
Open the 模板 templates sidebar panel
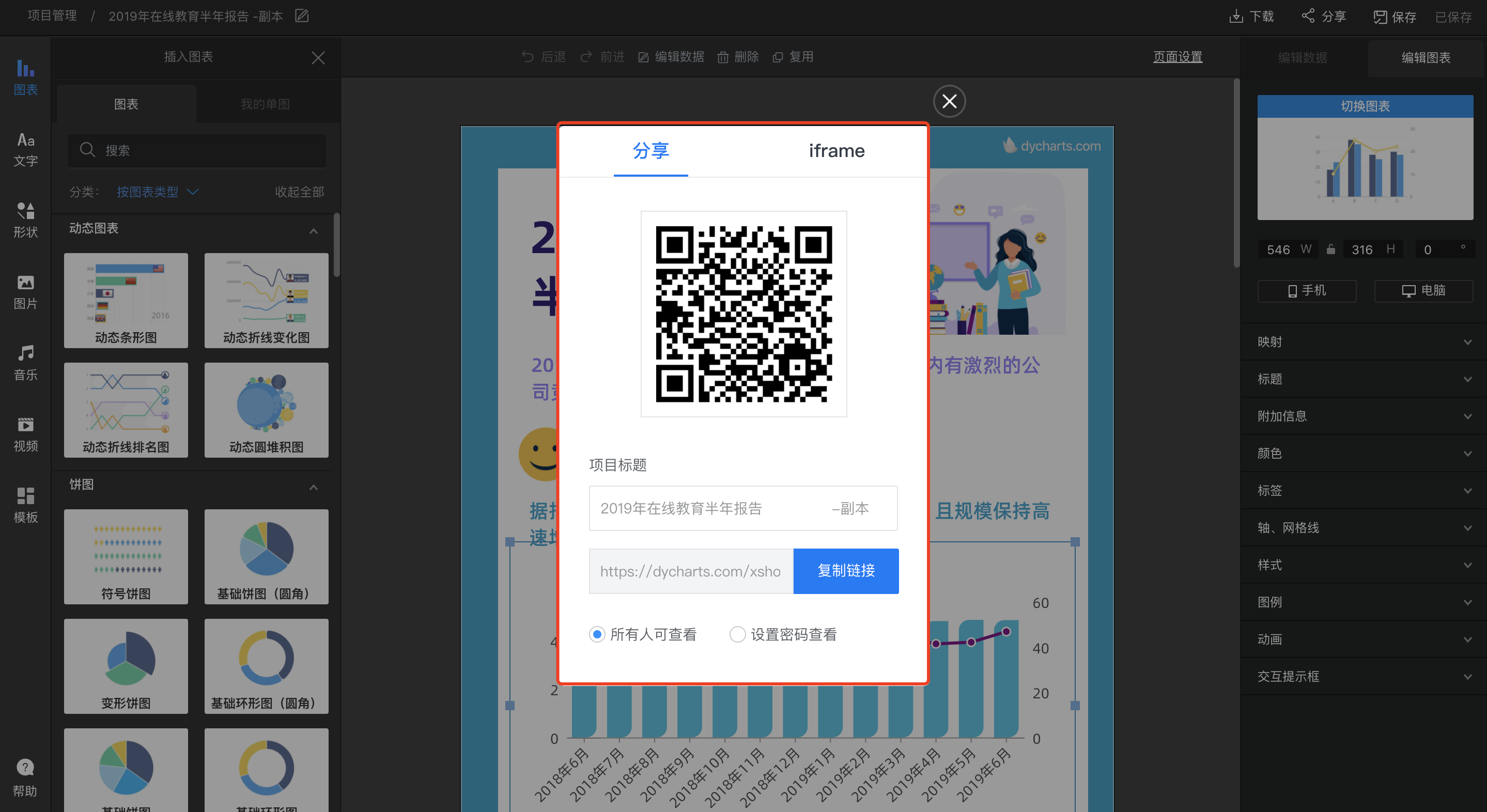25,506
